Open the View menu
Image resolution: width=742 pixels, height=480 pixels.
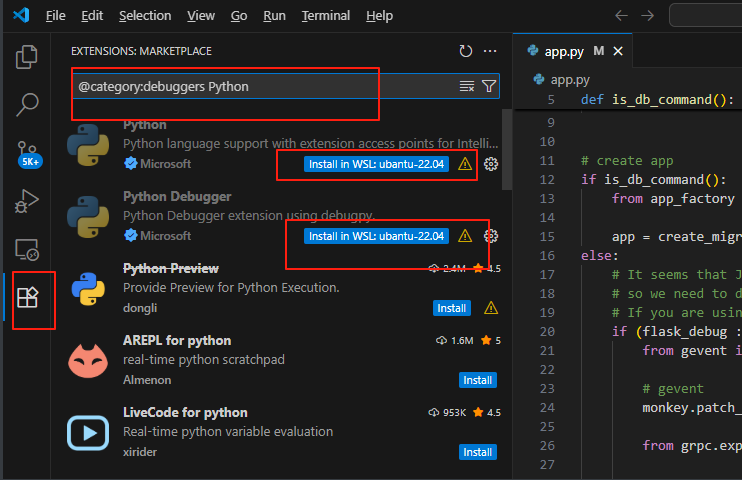click(201, 16)
